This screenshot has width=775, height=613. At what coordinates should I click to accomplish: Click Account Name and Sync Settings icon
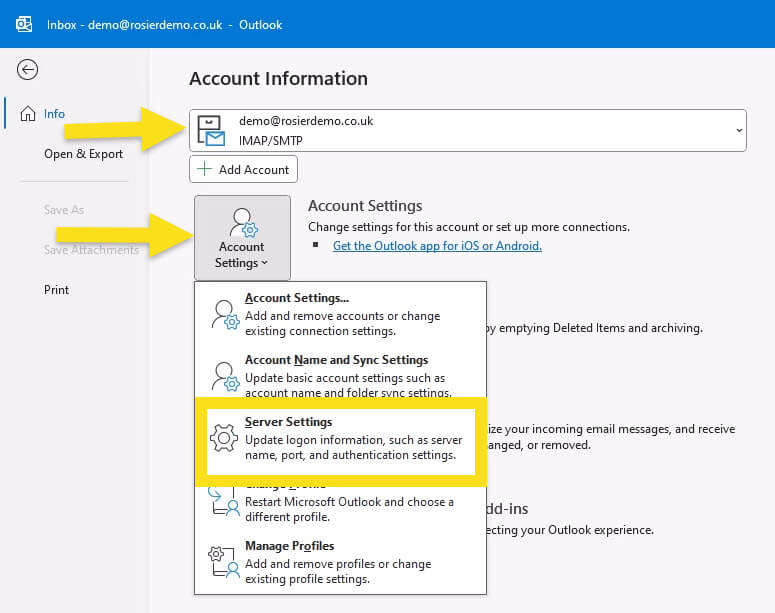[x=226, y=377]
